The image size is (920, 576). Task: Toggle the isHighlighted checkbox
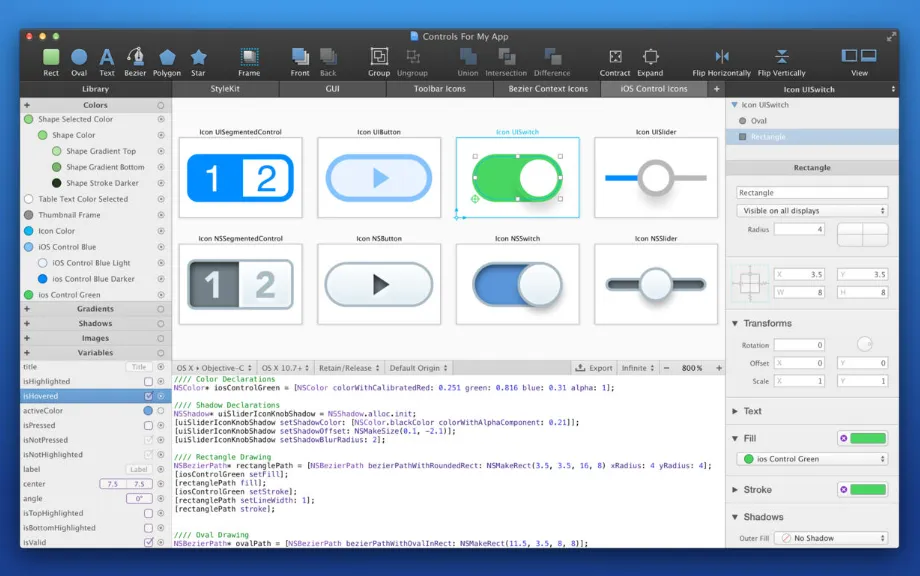(148, 382)
